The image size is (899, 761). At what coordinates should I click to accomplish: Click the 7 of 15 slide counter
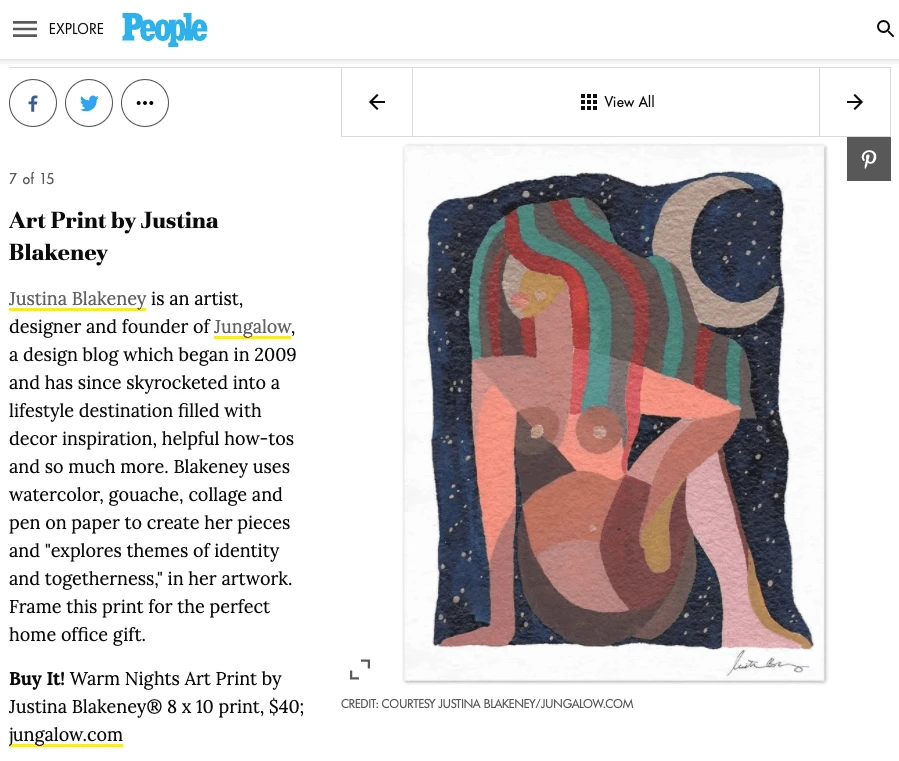[31, 179]
